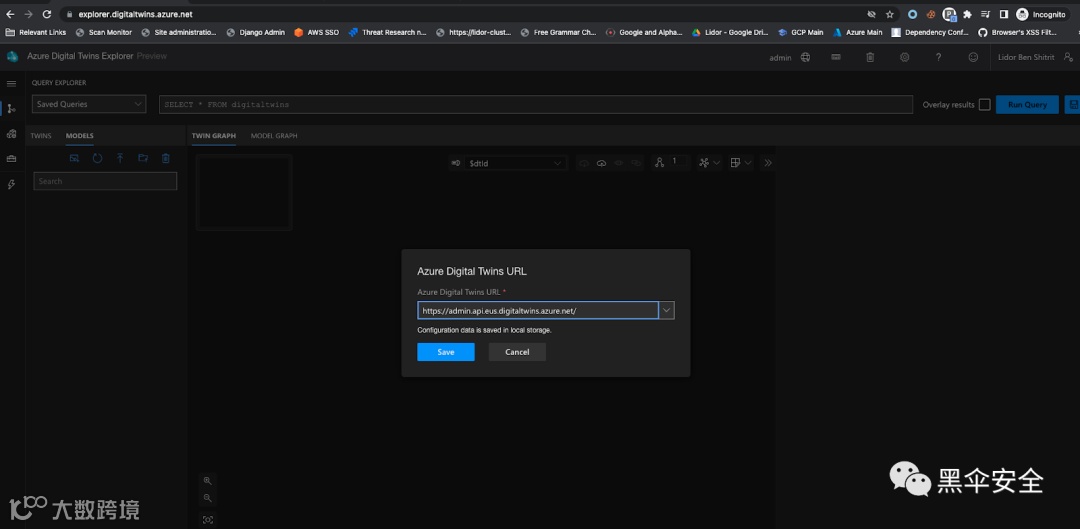Click the Azure Digital Twins Explorer title
The height and width of the screenshot is (529, 1080).
80,56
